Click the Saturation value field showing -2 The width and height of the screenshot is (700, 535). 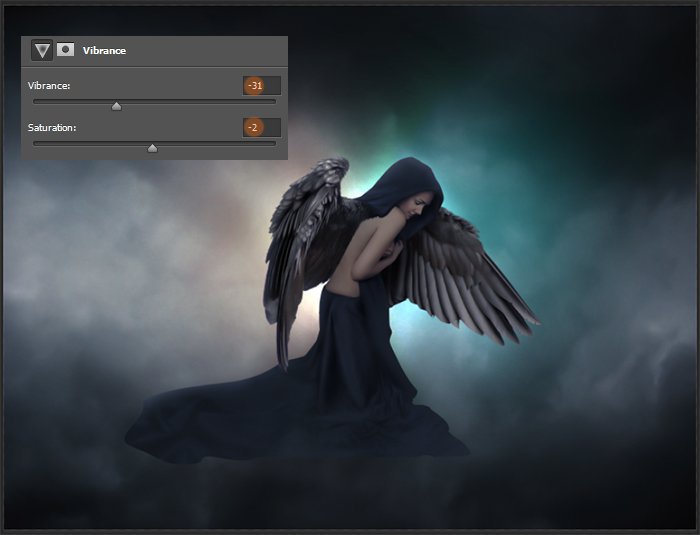click(261, 128)
